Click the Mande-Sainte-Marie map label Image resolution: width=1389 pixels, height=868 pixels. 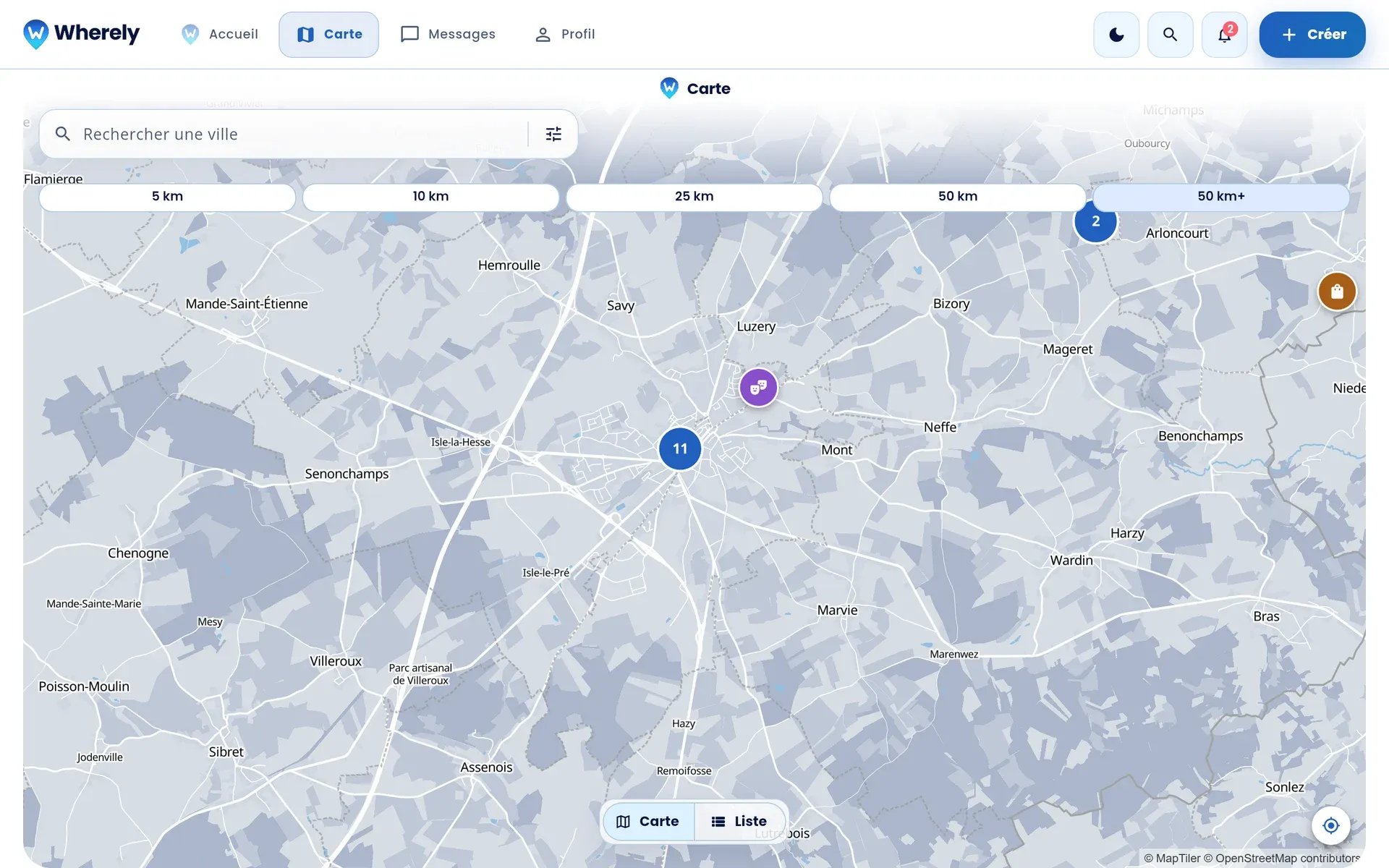tap(93, 604)
